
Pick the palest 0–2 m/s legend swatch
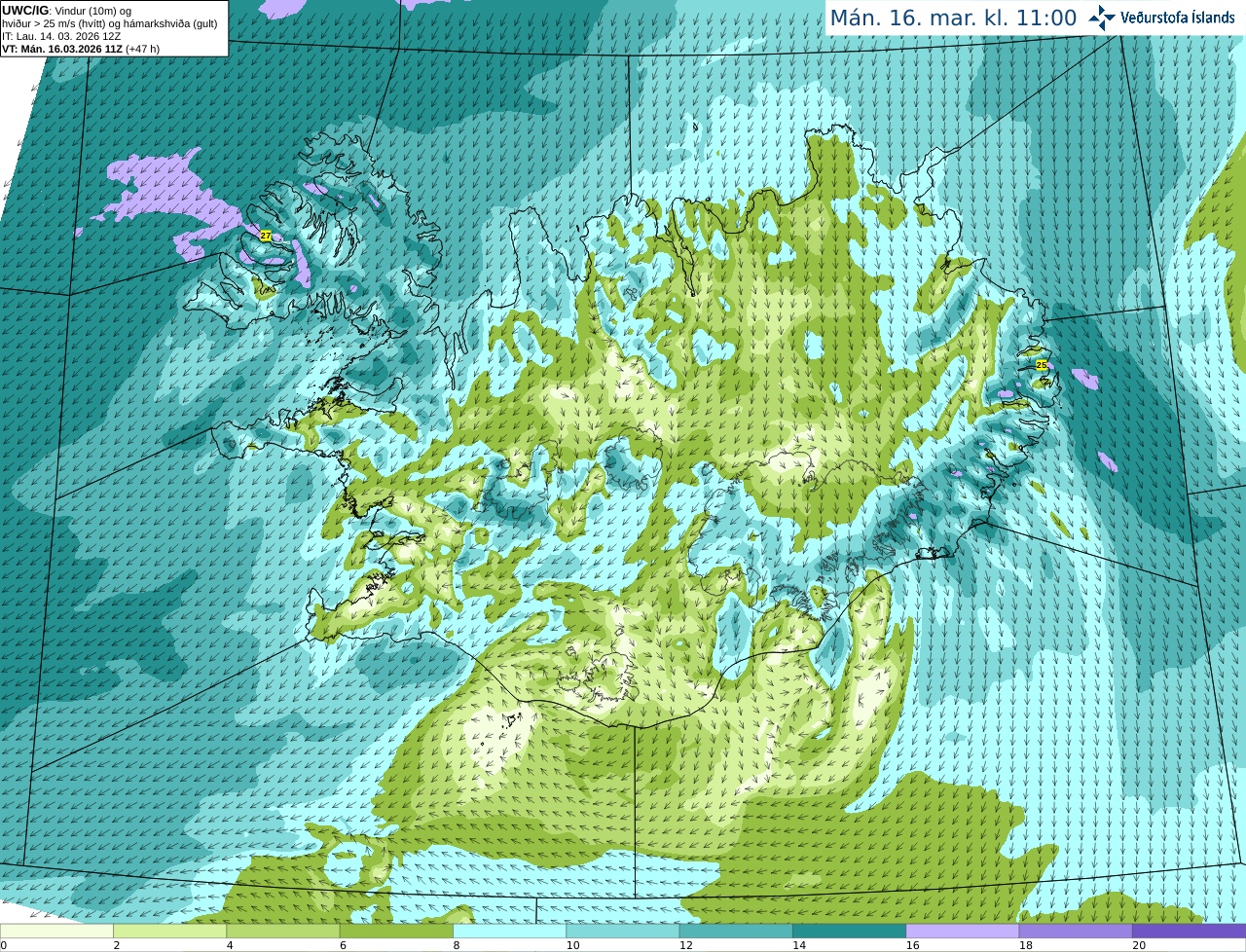click(56, 931)
